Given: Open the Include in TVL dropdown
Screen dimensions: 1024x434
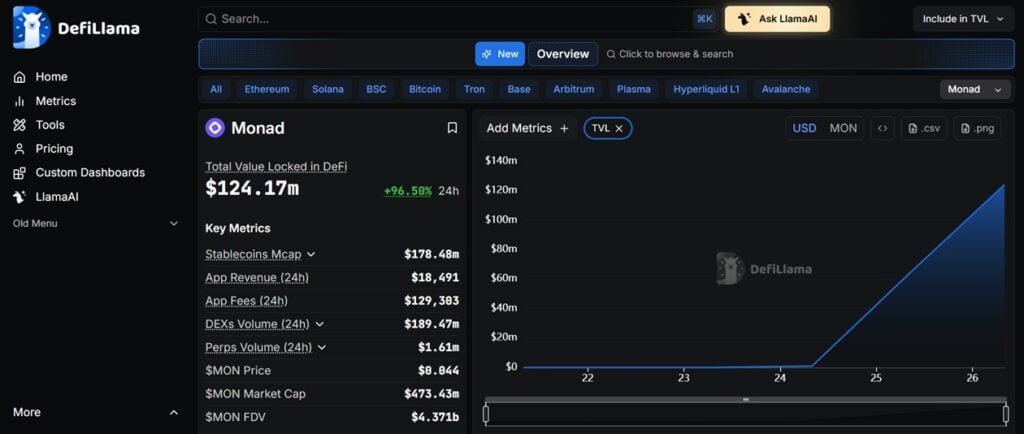Looking at the screenshot, I should (x=962, y=19).
